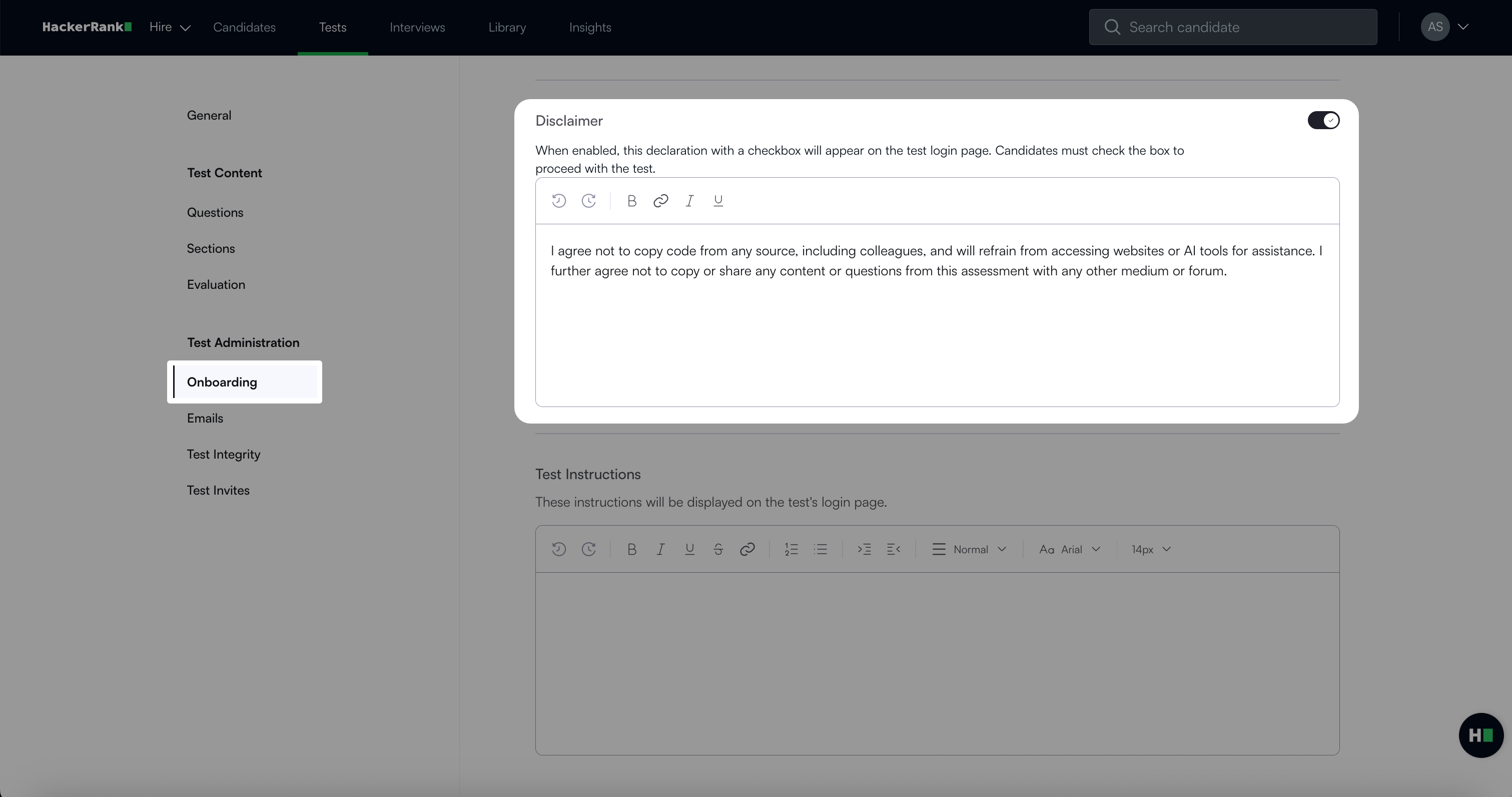This screenshot has height=797, width=1512.
Task: Insert link in the Disclaimer editor toolbar
Action: pyautogui.click(x=660, y=201)
